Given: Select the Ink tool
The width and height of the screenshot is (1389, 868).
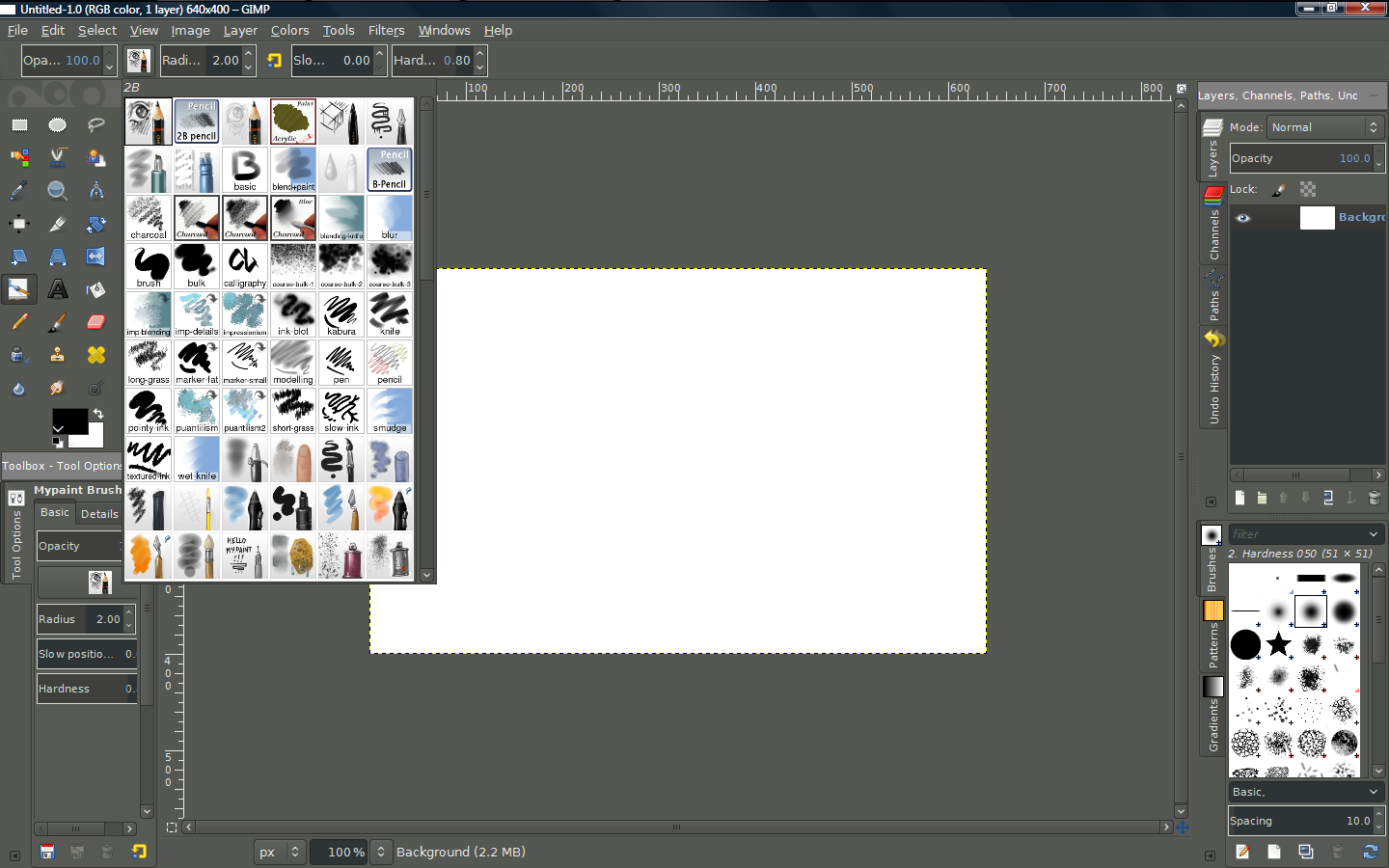Looking at the screenshot, I should click(x=19, y=355).
